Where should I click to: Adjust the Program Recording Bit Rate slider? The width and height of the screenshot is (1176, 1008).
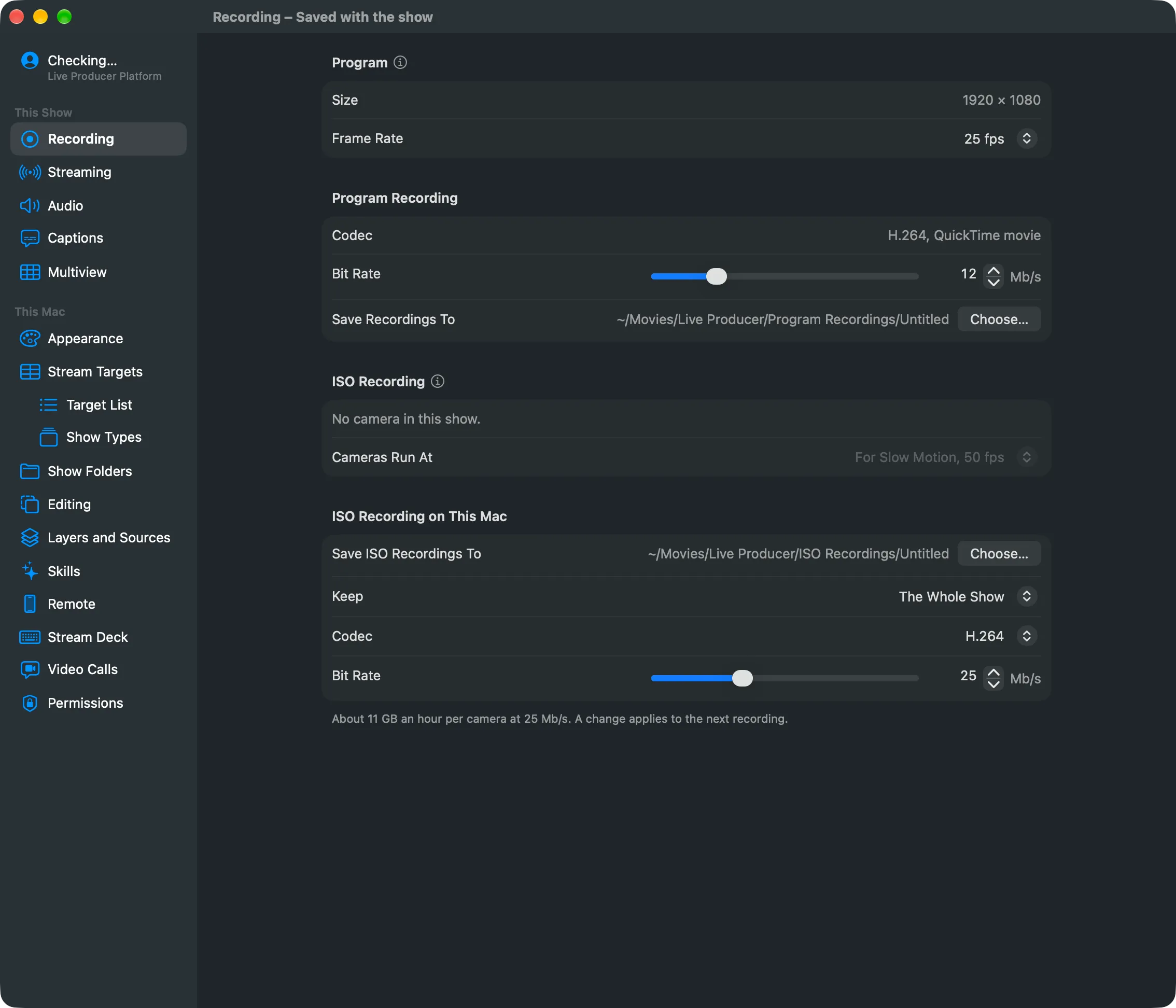click(x=785, y=276)
